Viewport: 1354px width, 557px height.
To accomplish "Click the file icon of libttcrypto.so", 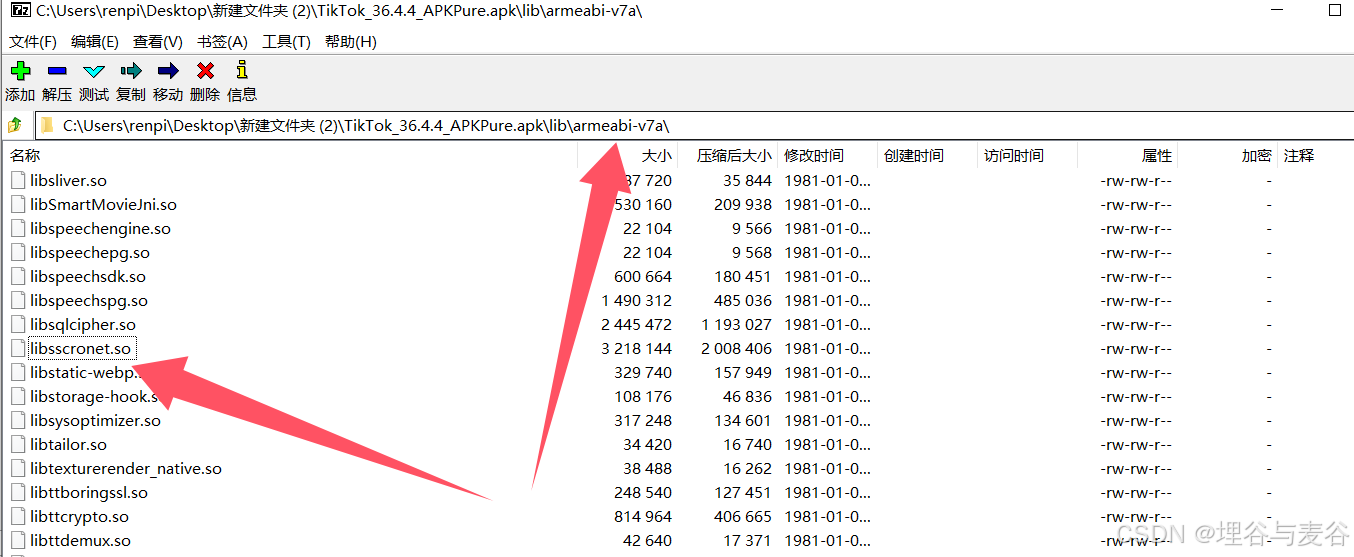I will 18,516.
